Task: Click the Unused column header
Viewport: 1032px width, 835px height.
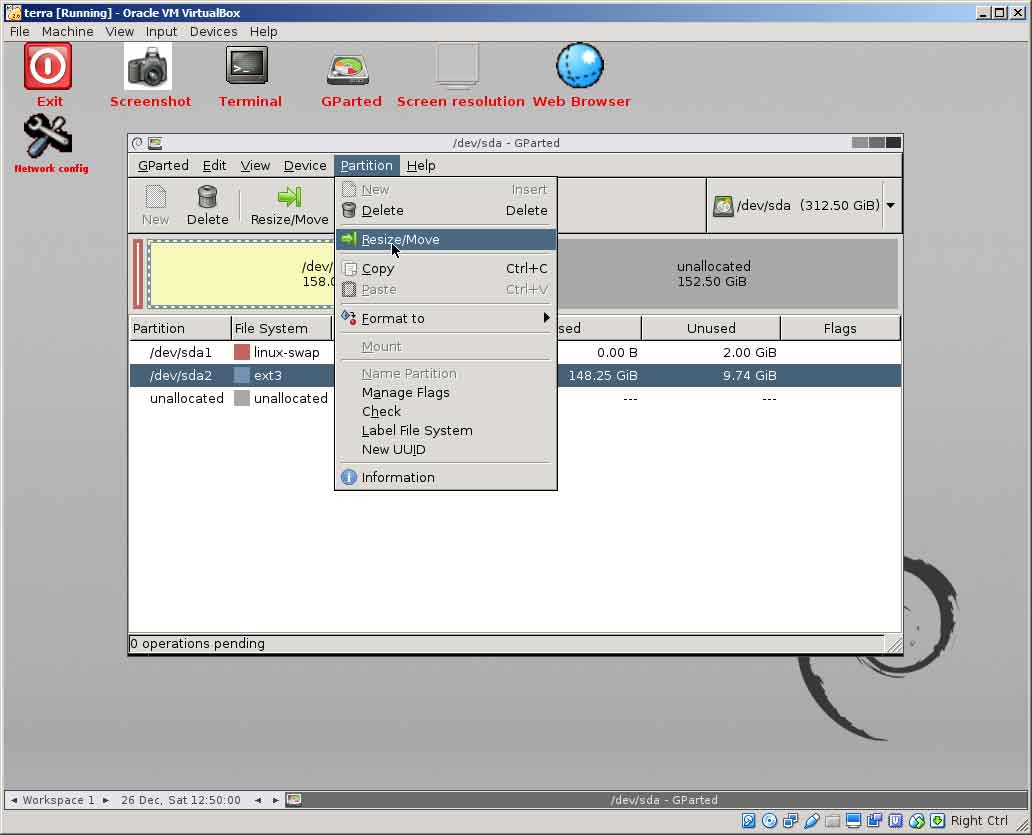Action: [x=711, y=328]
